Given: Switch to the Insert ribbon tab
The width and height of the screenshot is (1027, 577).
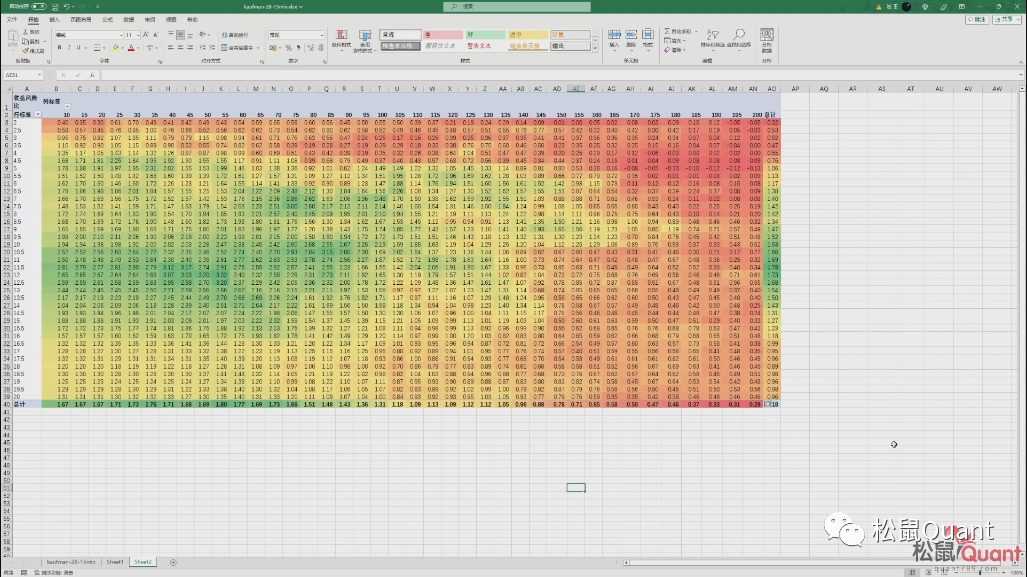Looking at the screenshot, I should [54, 20].
